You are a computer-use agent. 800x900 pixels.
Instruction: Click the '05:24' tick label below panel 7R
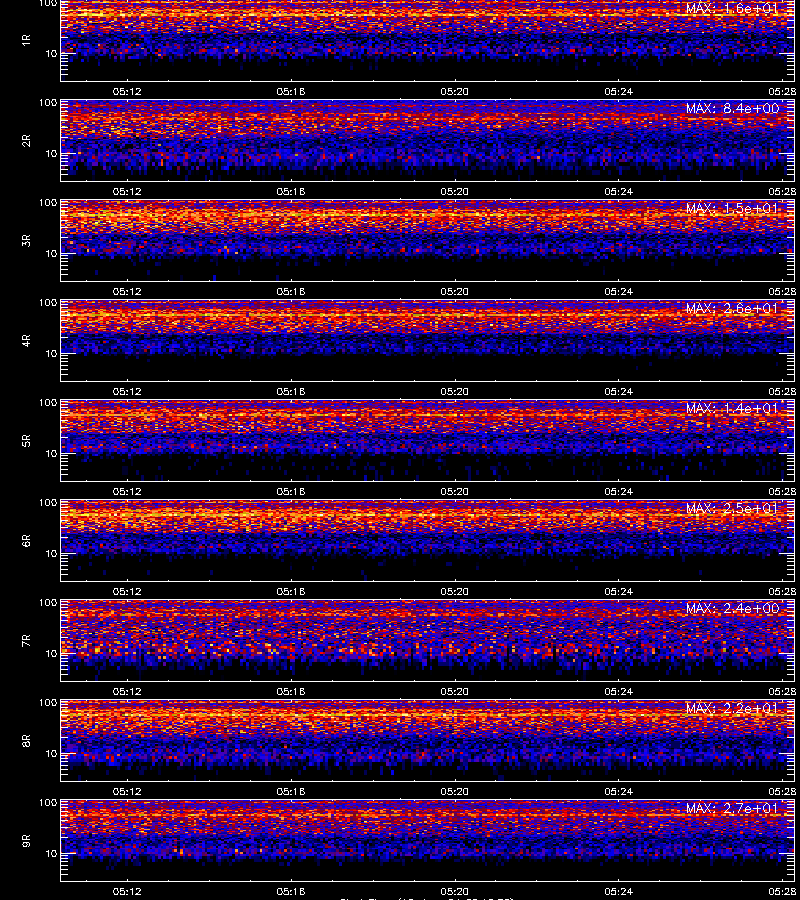pos(619,691)
